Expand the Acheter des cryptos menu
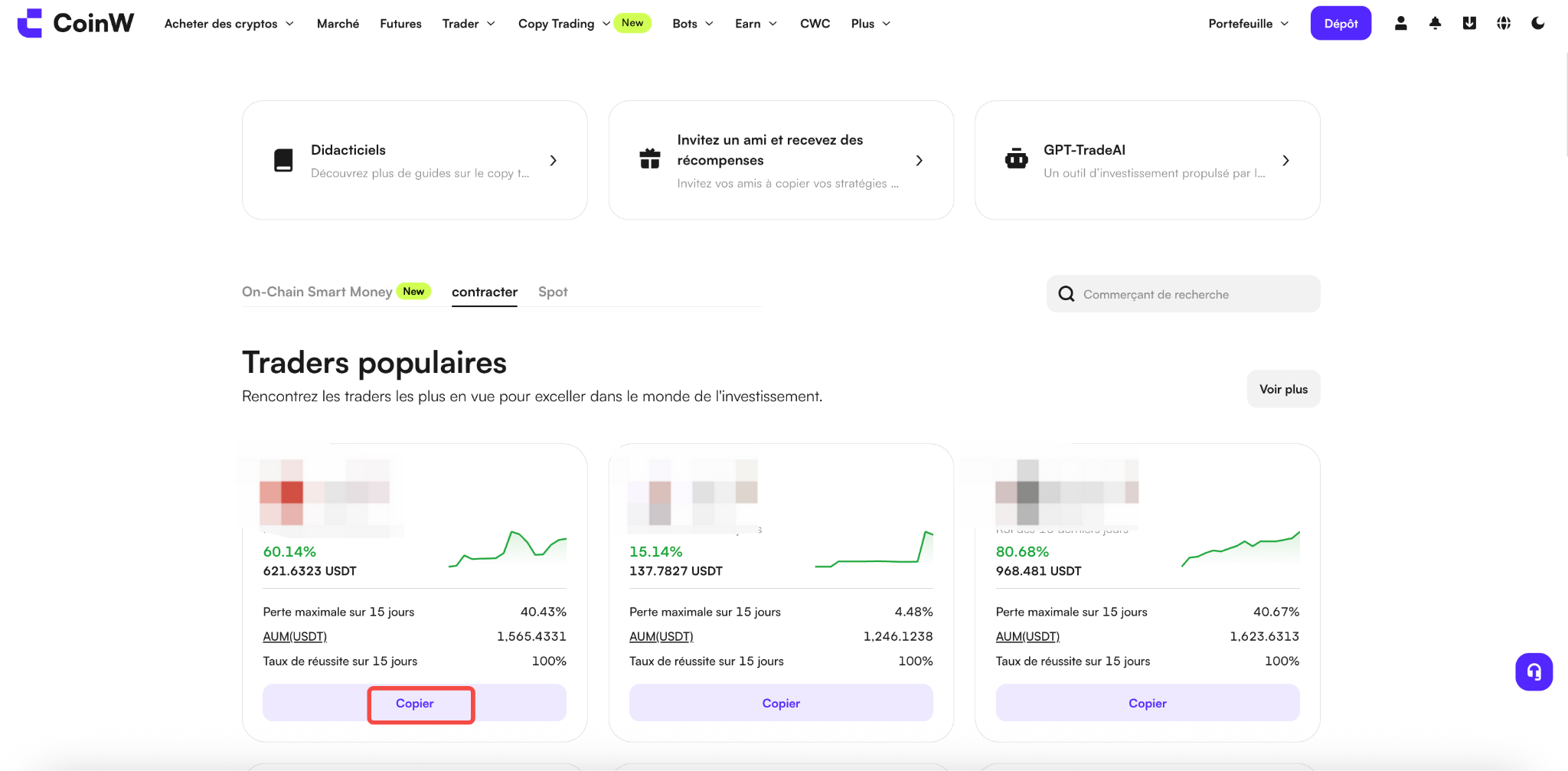The width and height of the screenshot is (1568, 771). (x=229, y=24)
